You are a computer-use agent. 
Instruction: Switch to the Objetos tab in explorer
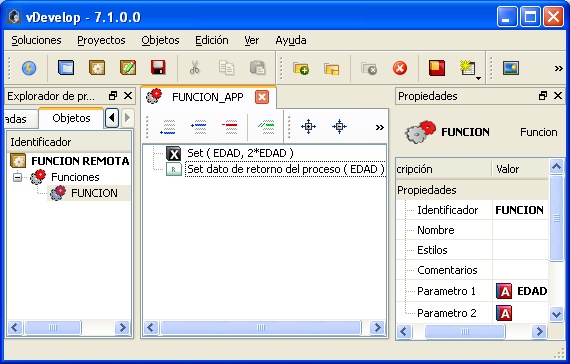pos(71,118)
